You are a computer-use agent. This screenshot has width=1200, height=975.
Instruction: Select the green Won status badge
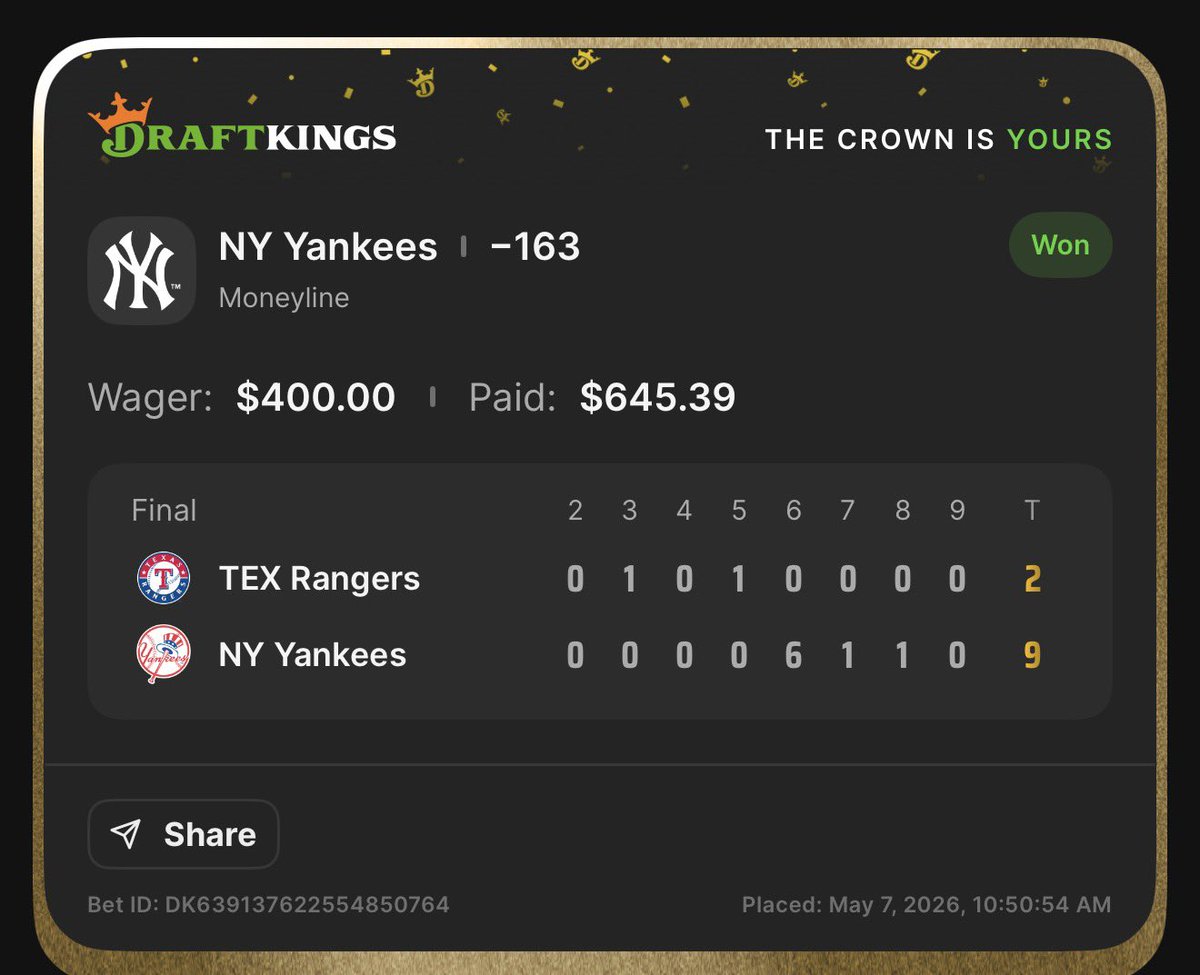1060,245
